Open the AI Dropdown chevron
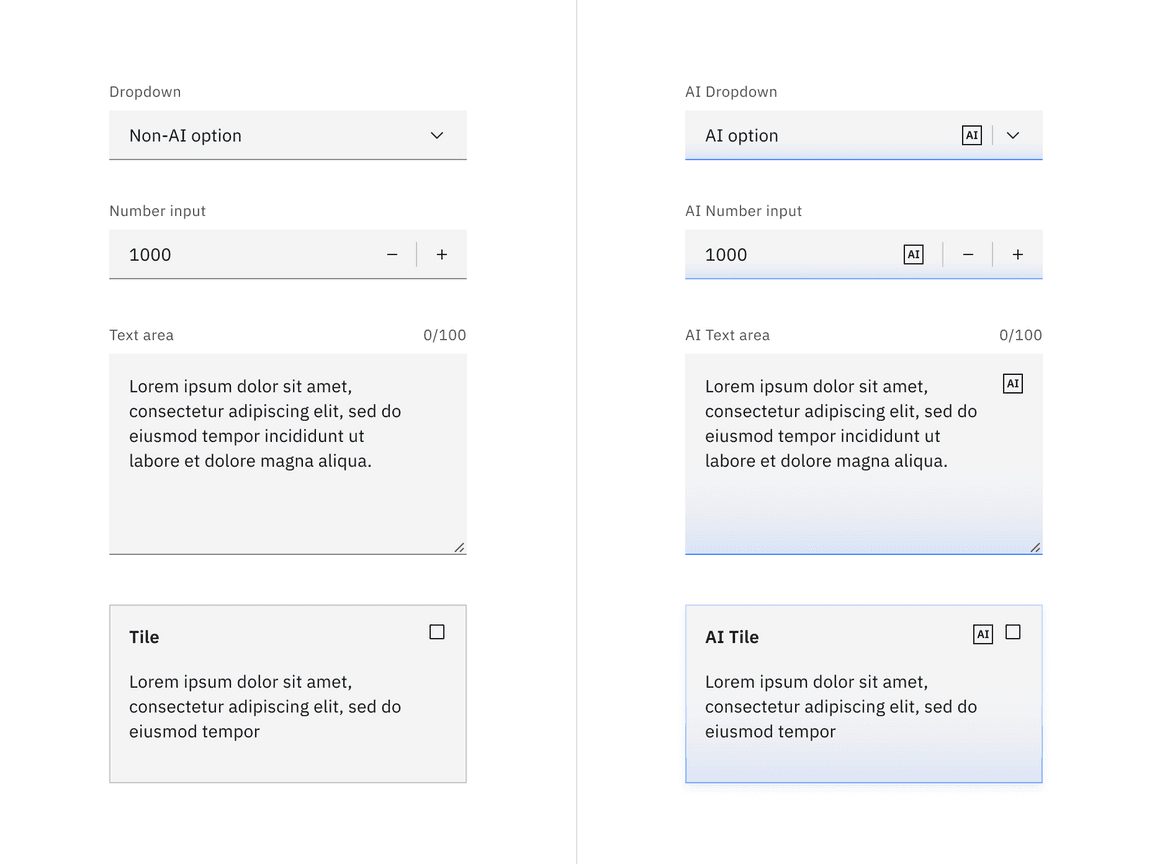This screenshot has width=1152, height=864. pyautogui.click(x=1013, y=135)
